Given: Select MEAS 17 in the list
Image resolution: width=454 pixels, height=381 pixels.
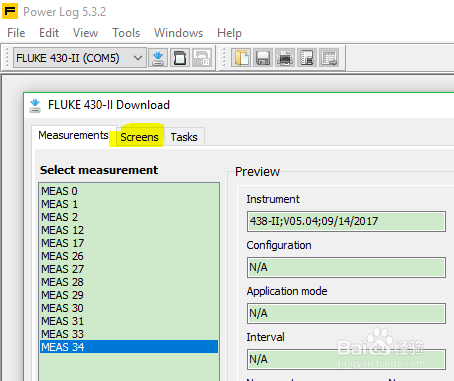Looking at the screenshot, I should click(x=129, y=243).
